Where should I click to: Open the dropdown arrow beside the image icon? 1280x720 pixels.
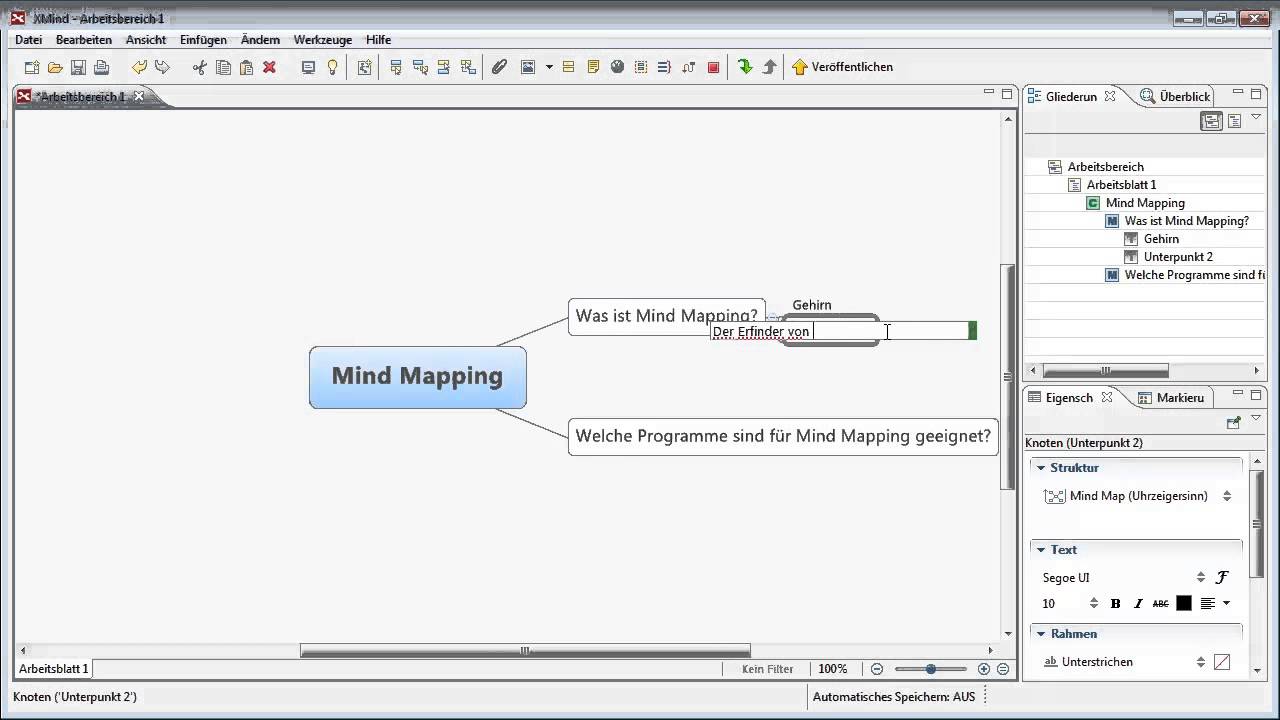549,67
